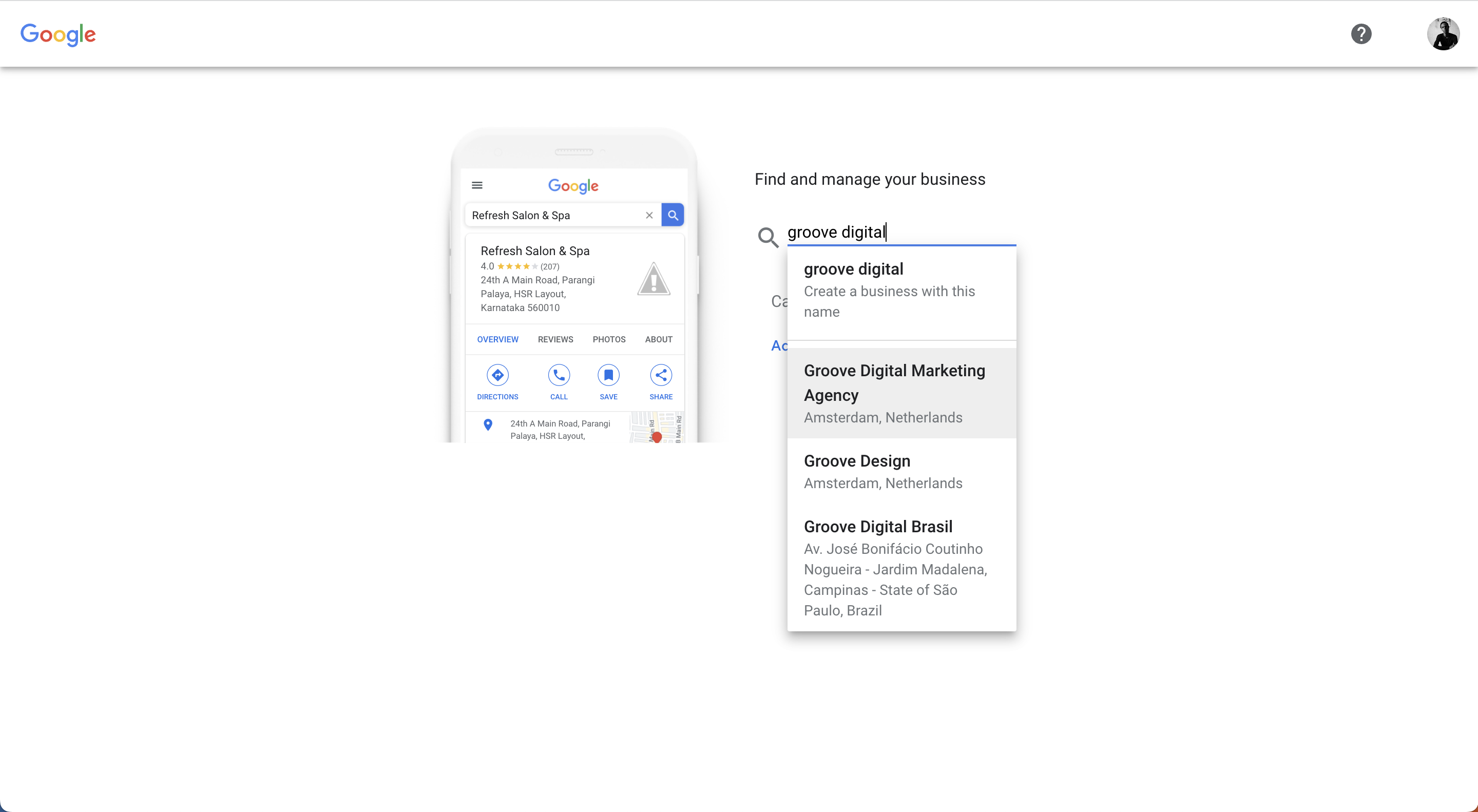Click the Refresh Salon & Spa card title
This screenshot has height=812, width=1478.
coord(535,251)
